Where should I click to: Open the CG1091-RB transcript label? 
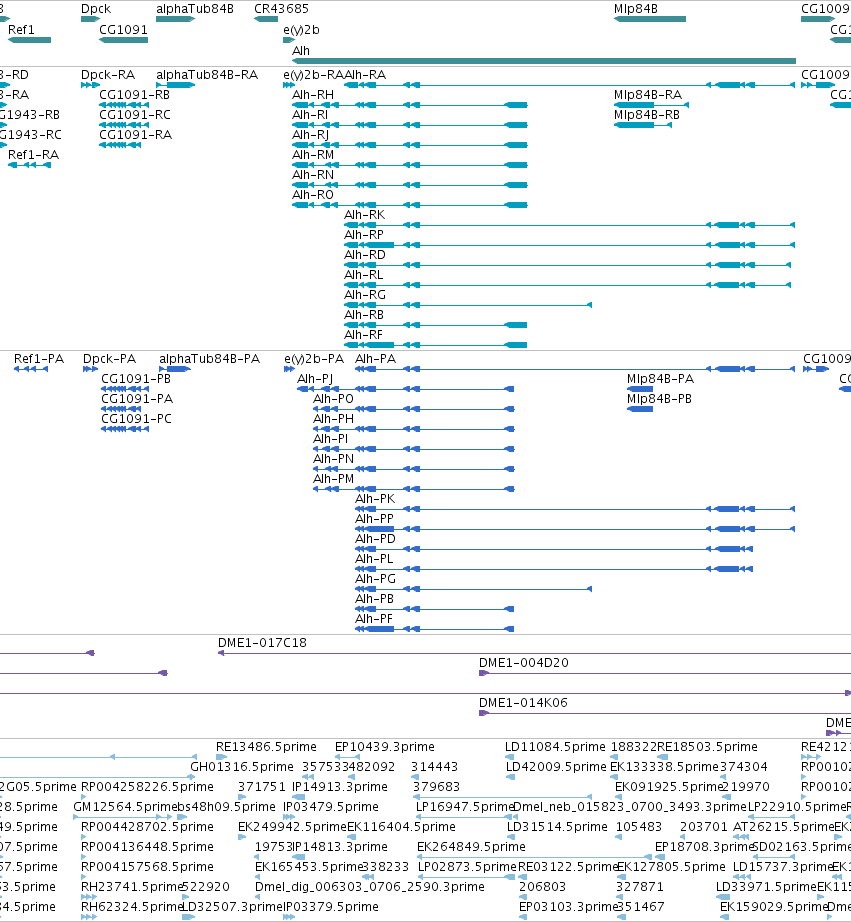click(135, 95)
